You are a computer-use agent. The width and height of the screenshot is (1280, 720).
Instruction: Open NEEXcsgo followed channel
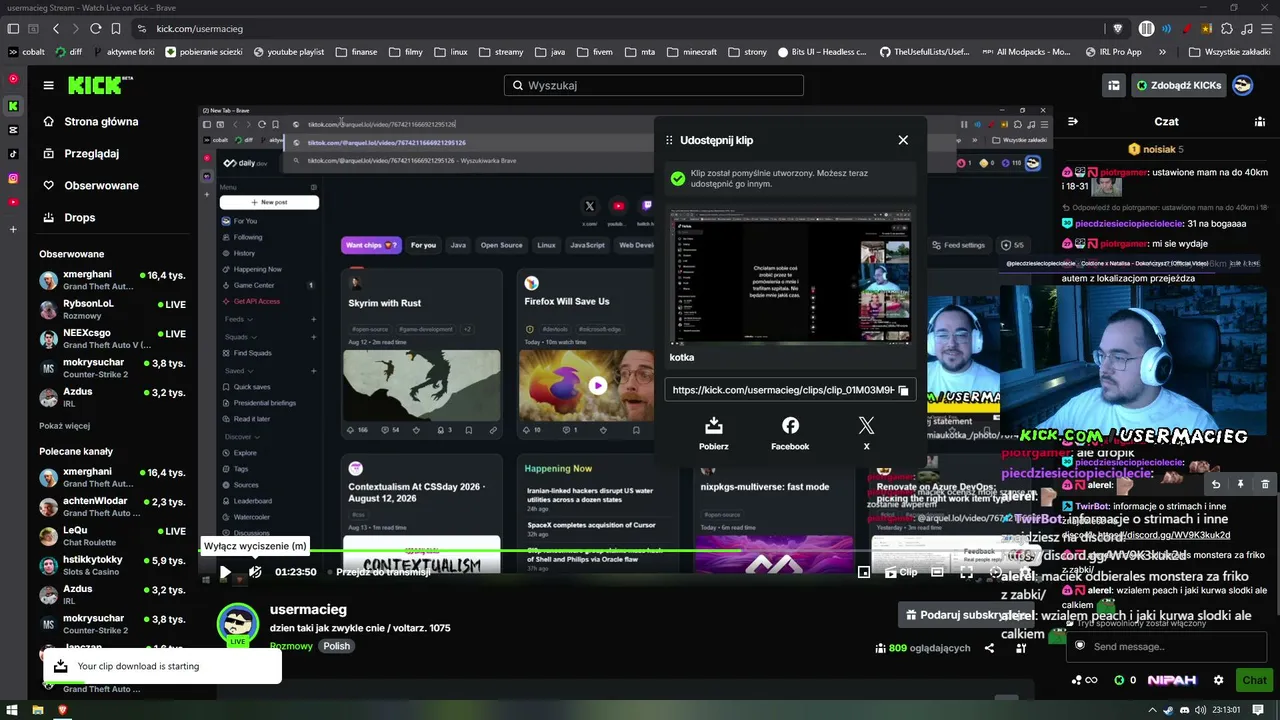[113, 339]
